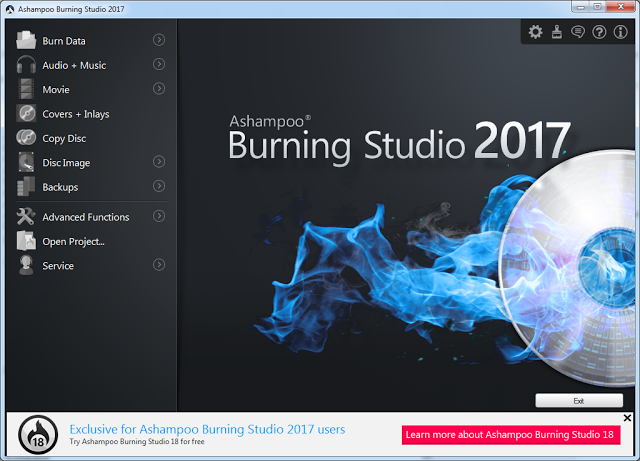This screenshot has height=461, width=640.
Task: Click the Covers + Inlays disc icon
Action: click(x=26, y=113)
